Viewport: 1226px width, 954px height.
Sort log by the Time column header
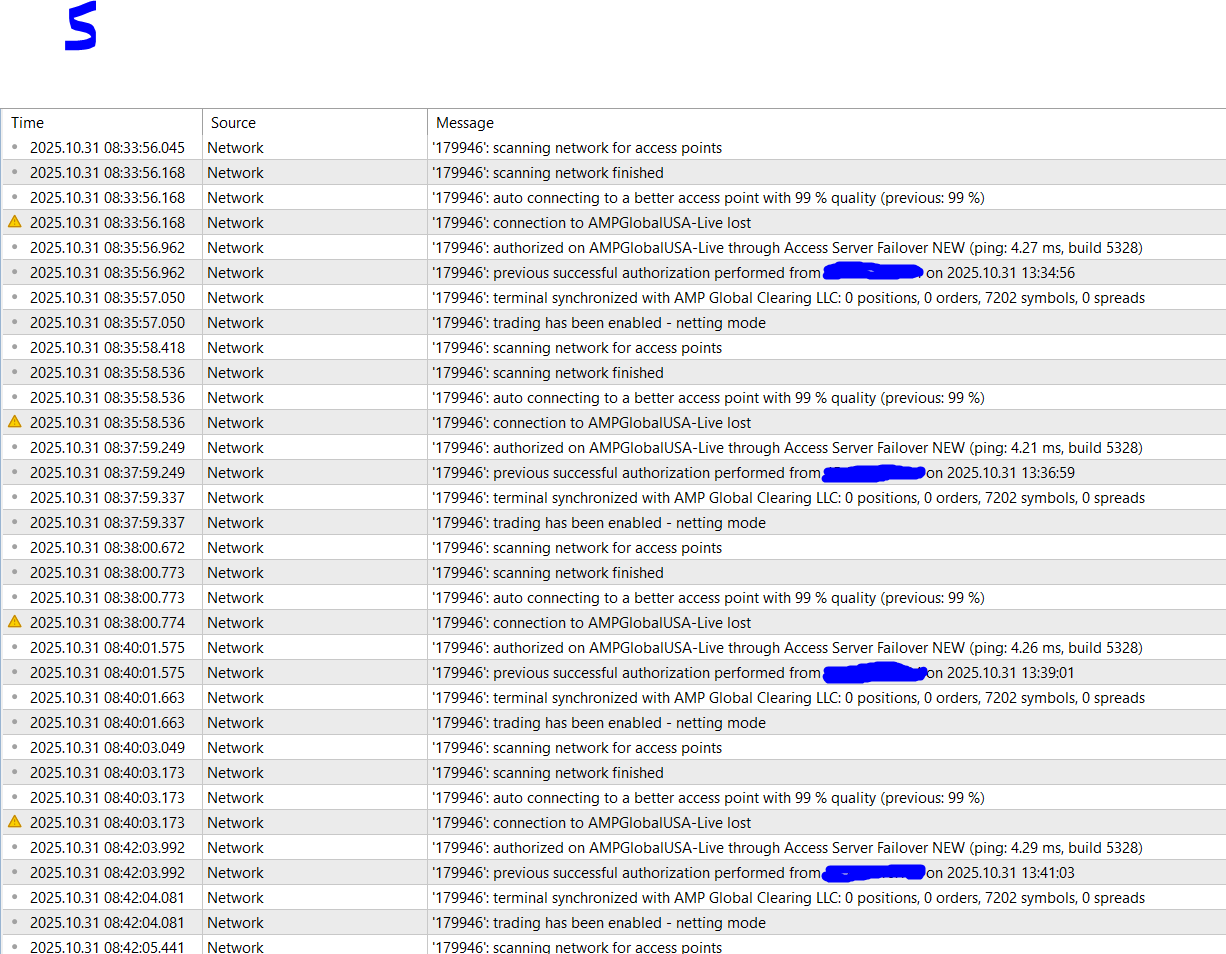coord(102,123)
